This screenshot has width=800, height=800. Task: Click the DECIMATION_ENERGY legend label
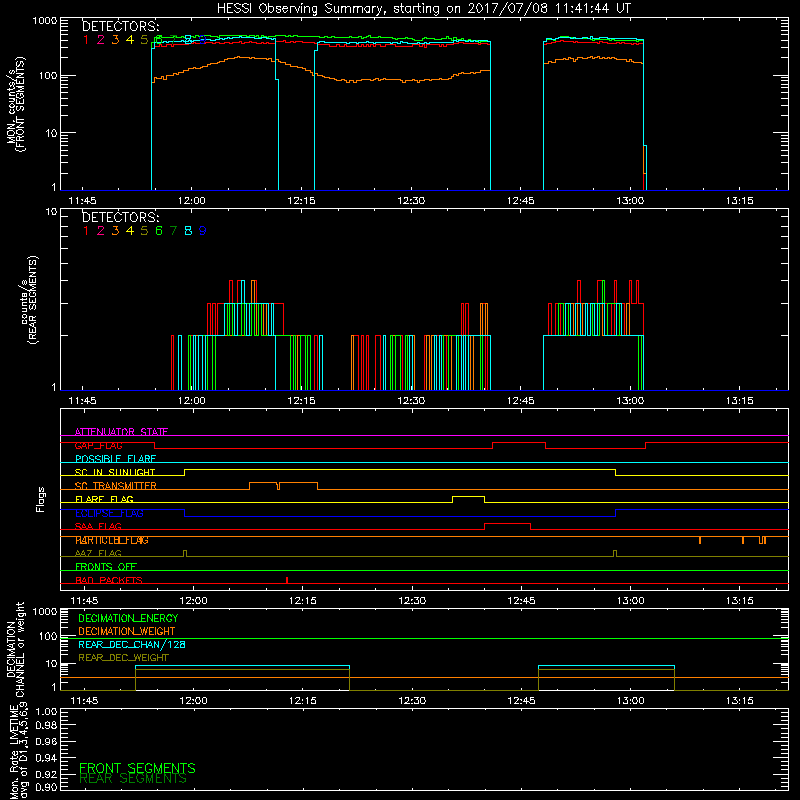click(x=128, y=618)
